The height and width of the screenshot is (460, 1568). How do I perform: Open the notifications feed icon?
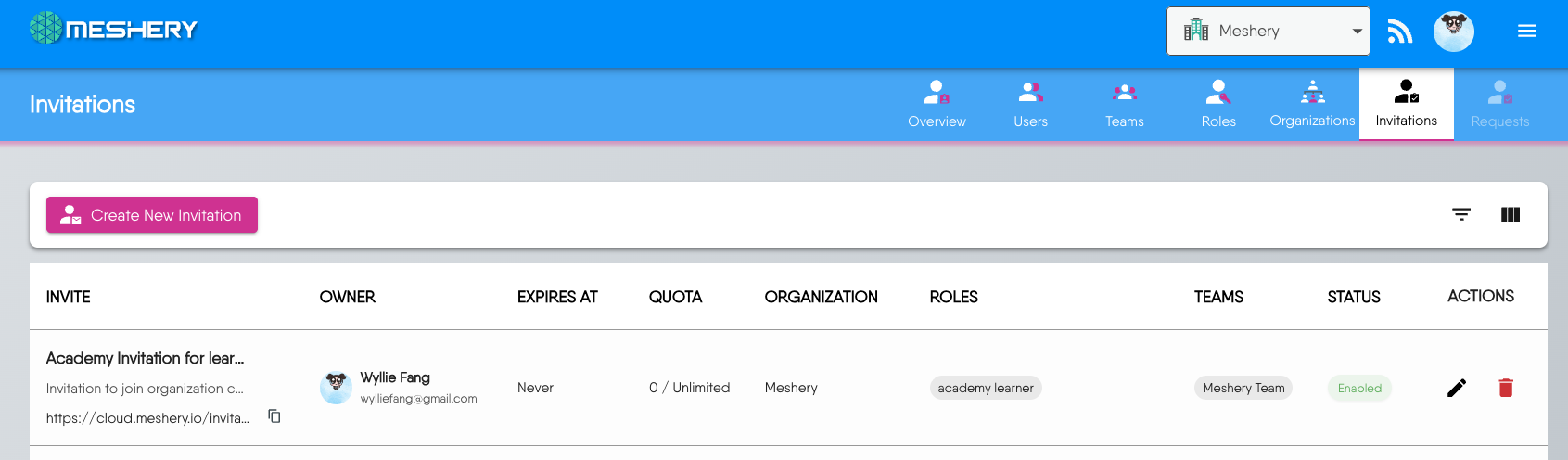click(1399, 32)
